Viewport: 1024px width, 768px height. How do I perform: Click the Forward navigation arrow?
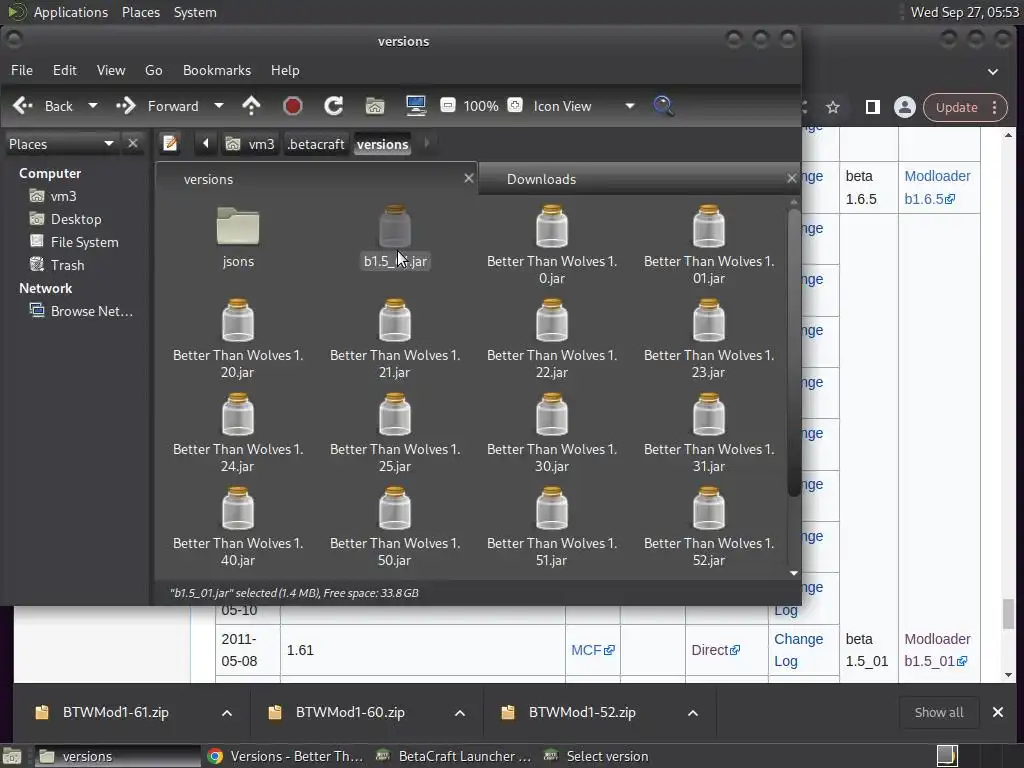pyautogui.click(x=157, y=106)
